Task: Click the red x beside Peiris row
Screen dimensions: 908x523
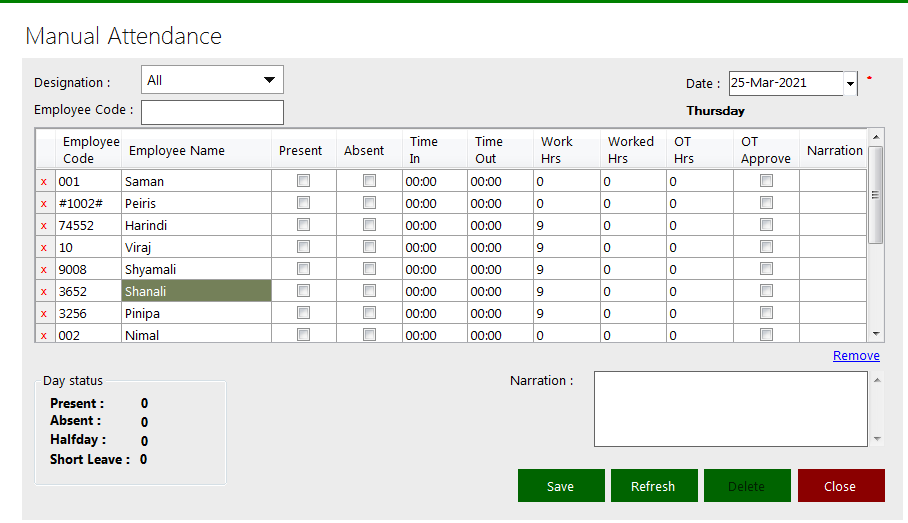Action: [x=43, y=204]
